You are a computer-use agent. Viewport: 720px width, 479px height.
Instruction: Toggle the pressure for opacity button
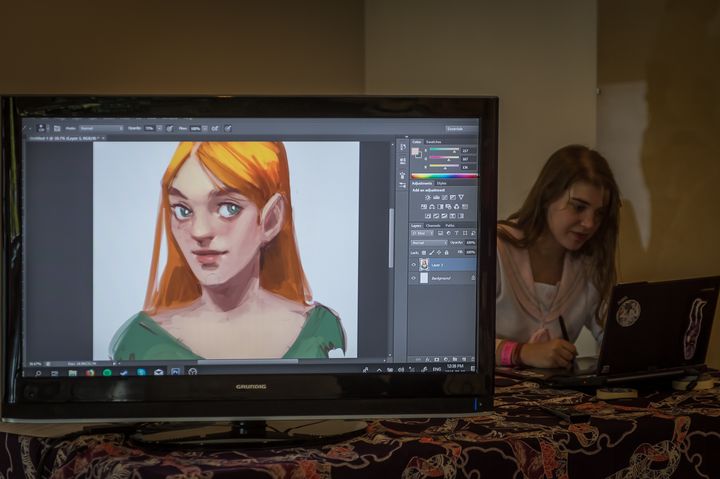coord(170,128)
